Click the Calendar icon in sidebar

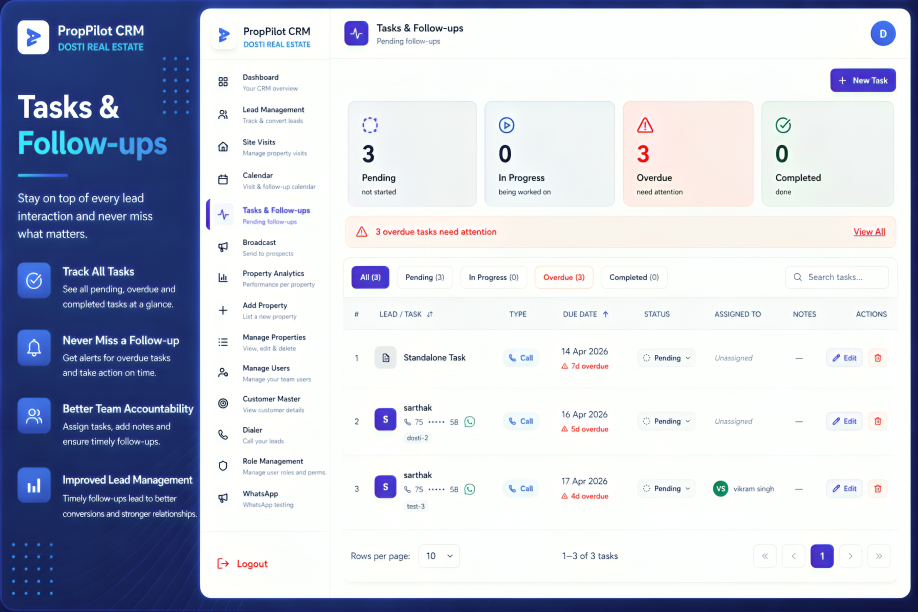tap(223, 180)
